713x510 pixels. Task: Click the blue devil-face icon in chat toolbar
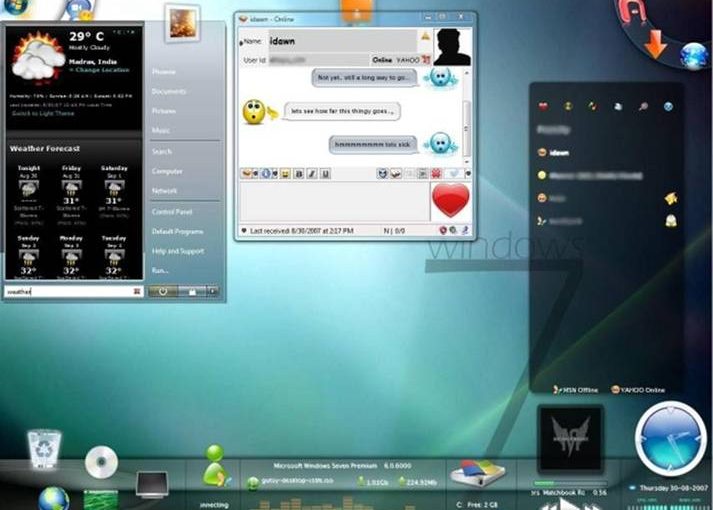382,173
